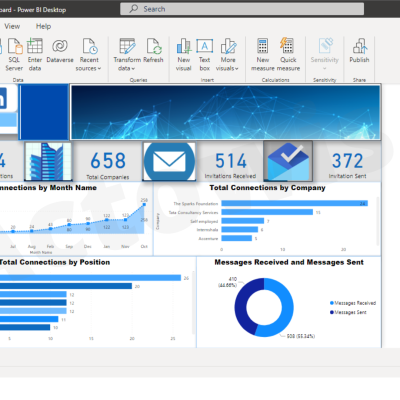Viewport: 400px width, 400px height.
Task: Click the Enter data icon
Action: pyautogui.click(x=35, y=46)
